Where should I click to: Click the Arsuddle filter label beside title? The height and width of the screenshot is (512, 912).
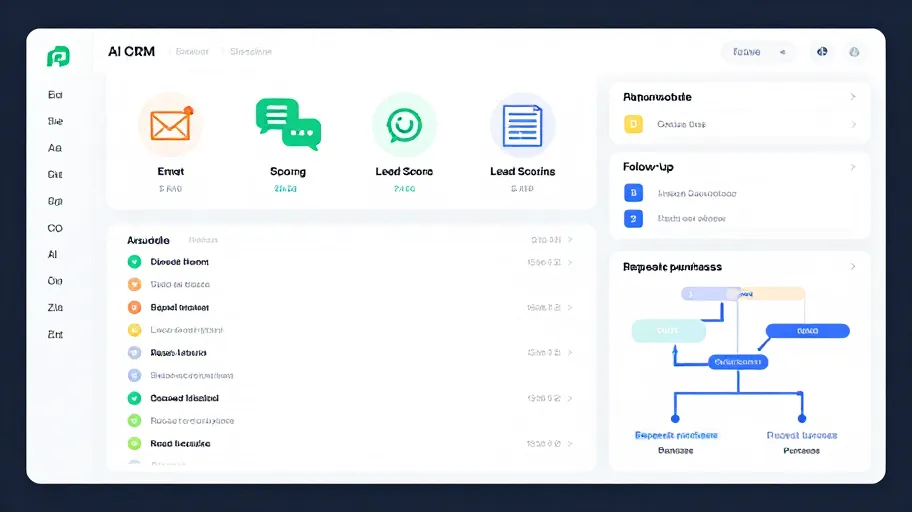pos(203,240)
